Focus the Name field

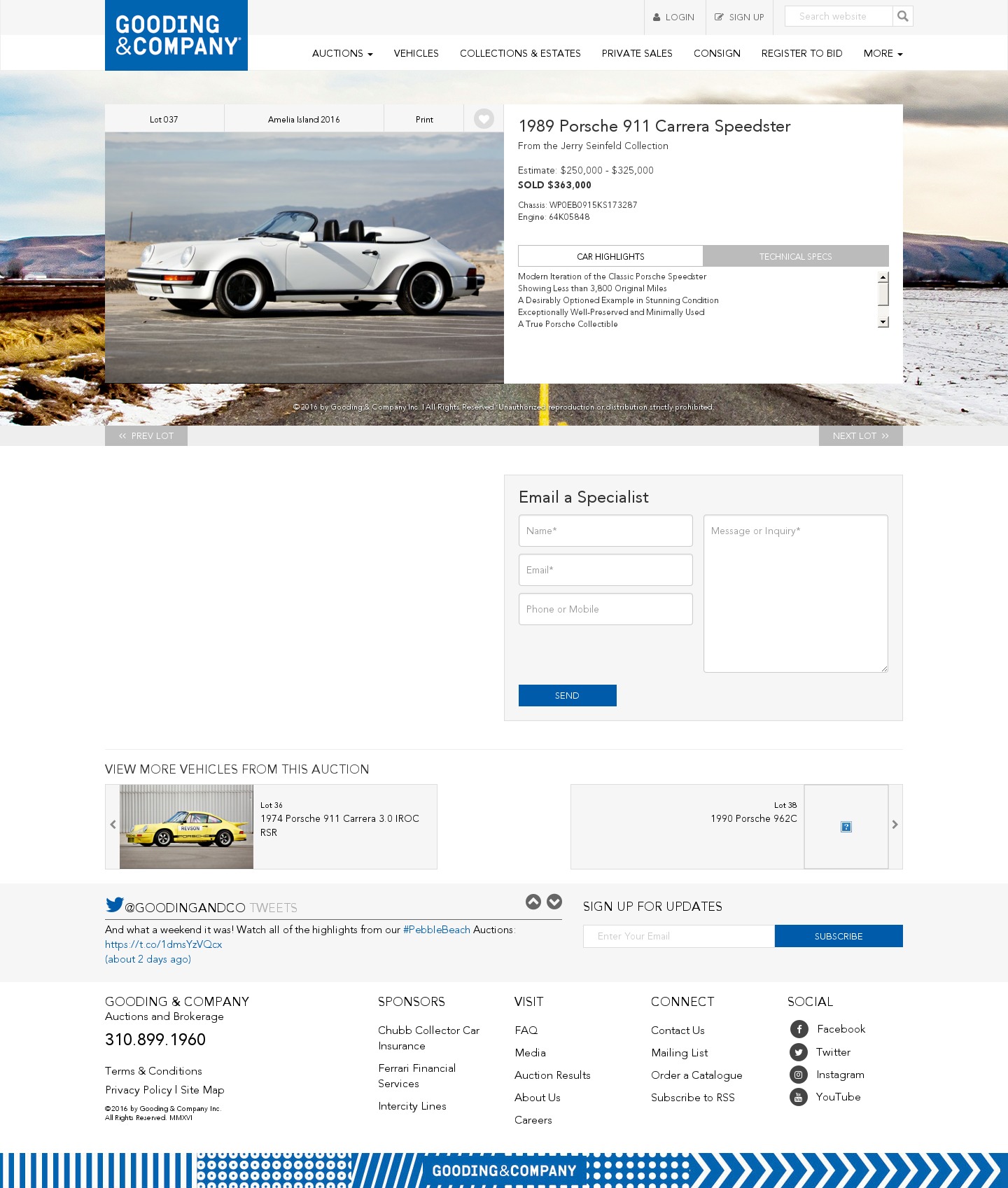tap(605, 531)
